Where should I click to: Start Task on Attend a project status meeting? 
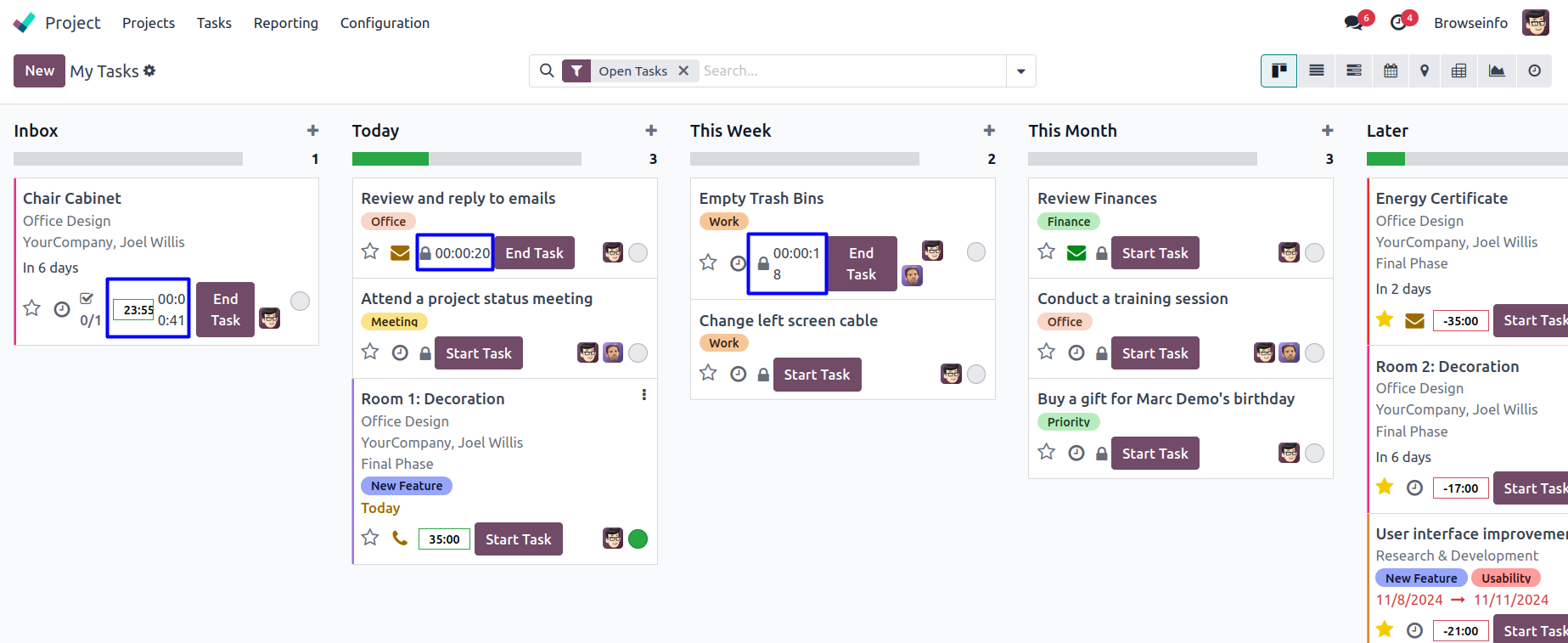click(x=478, y=353)
